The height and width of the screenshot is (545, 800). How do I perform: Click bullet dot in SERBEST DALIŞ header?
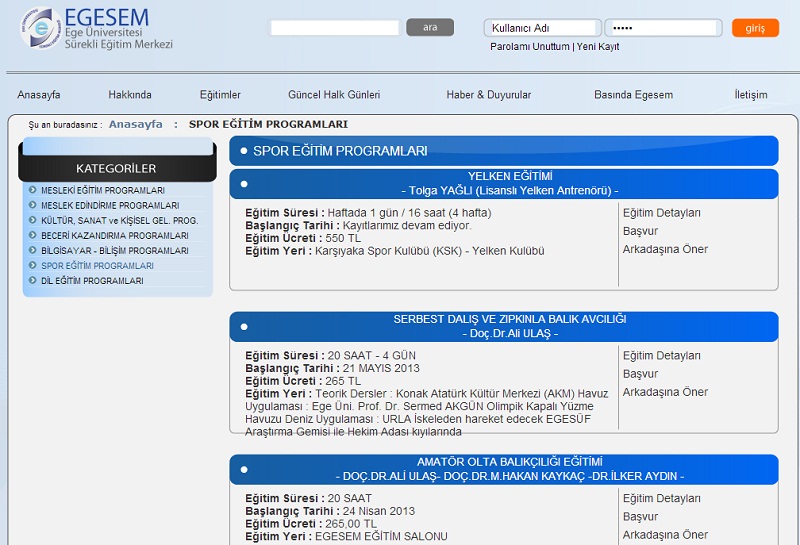coord(244,327)
